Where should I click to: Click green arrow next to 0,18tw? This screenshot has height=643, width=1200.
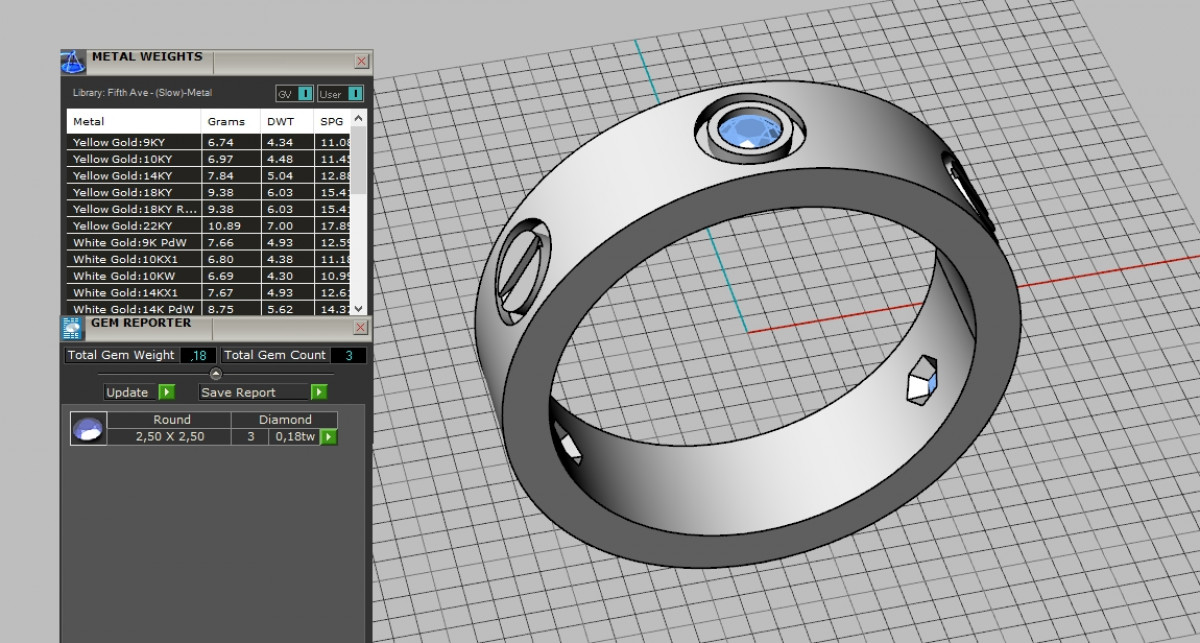coord(328,437)
